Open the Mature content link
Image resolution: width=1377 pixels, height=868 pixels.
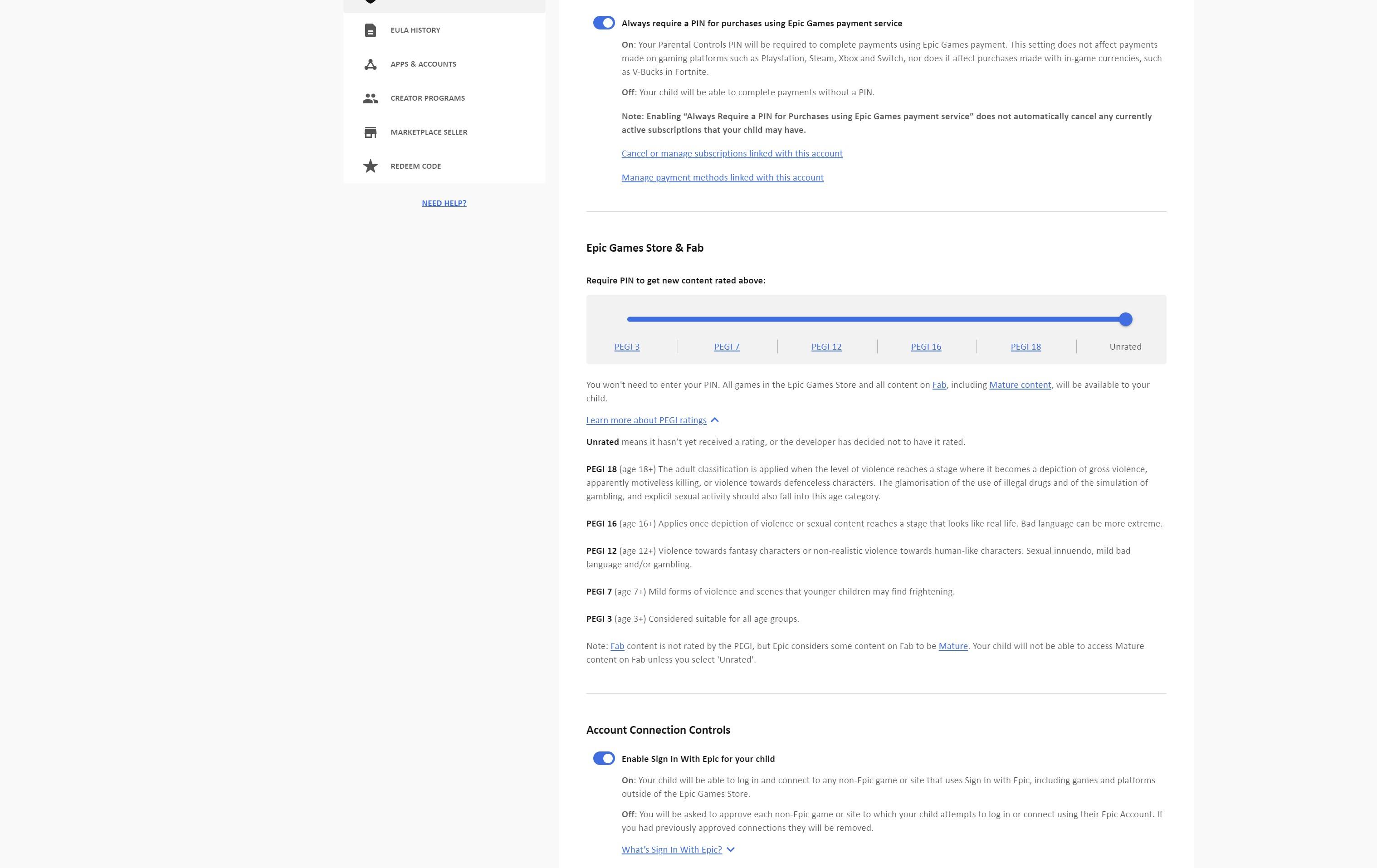click(x=1020, y=385)
